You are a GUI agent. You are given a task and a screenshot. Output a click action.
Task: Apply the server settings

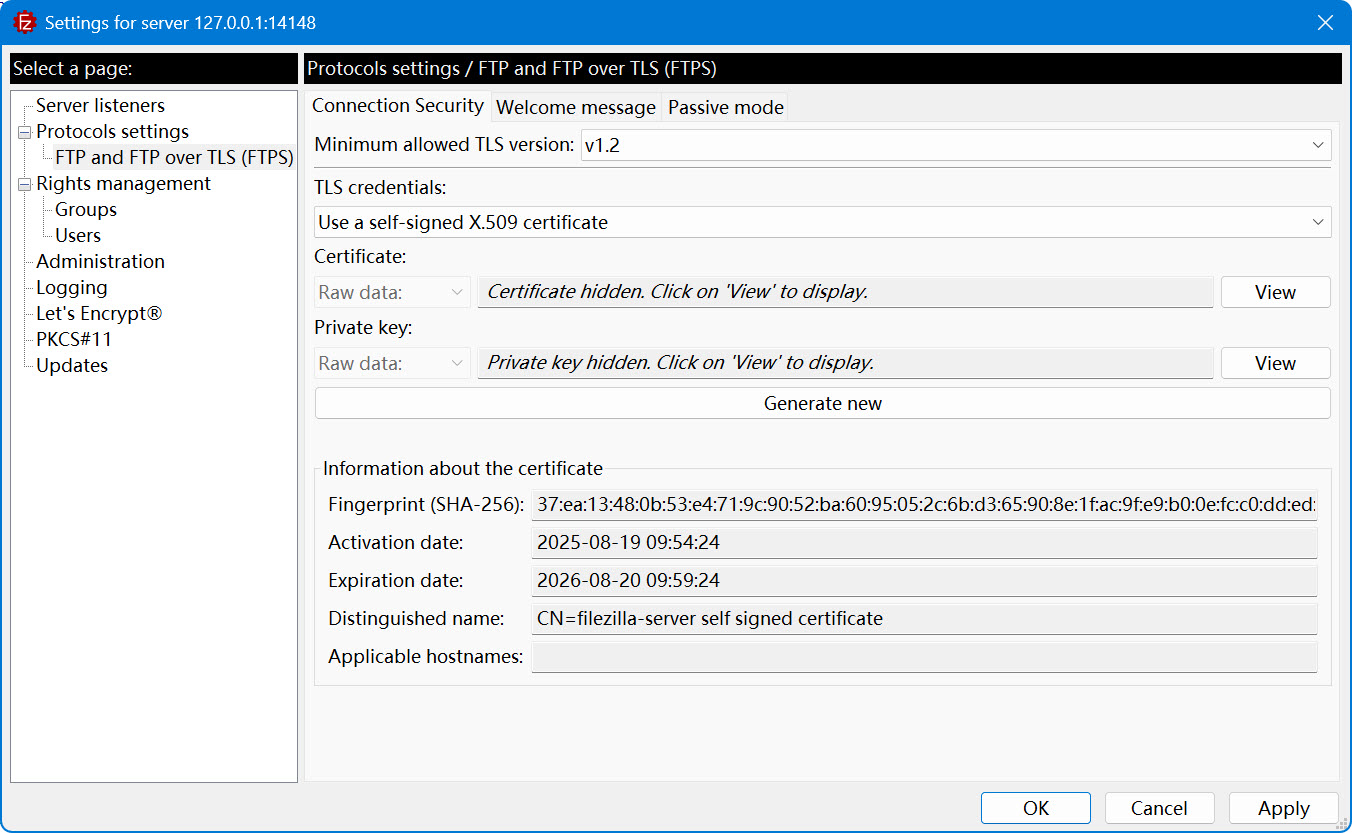pos(1283,808)
